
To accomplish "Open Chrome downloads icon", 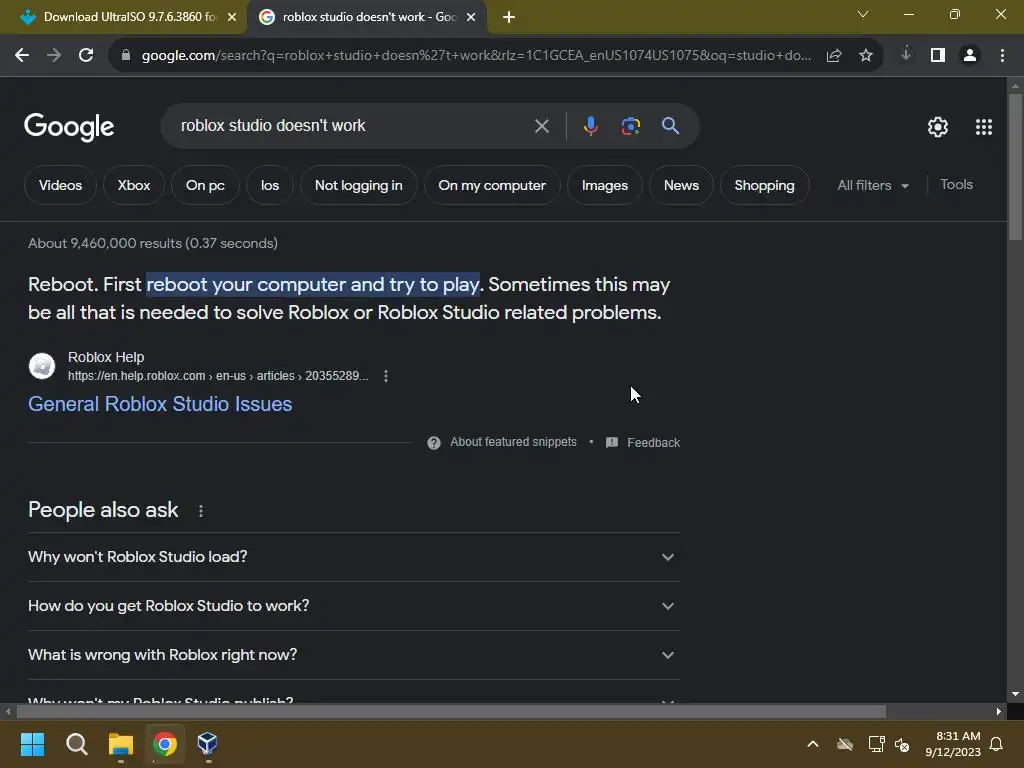I will tap(906, 55).
